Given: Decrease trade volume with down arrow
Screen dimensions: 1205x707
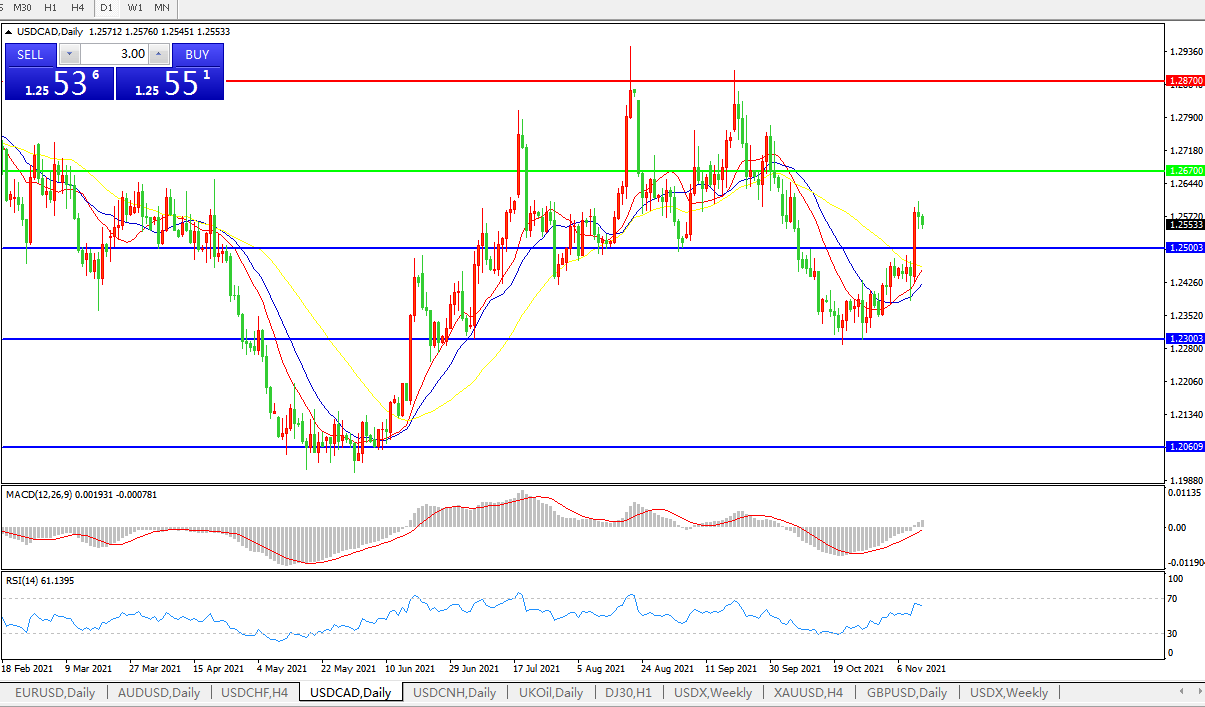Looking at the screenshot, I should [x=69, y=54].
